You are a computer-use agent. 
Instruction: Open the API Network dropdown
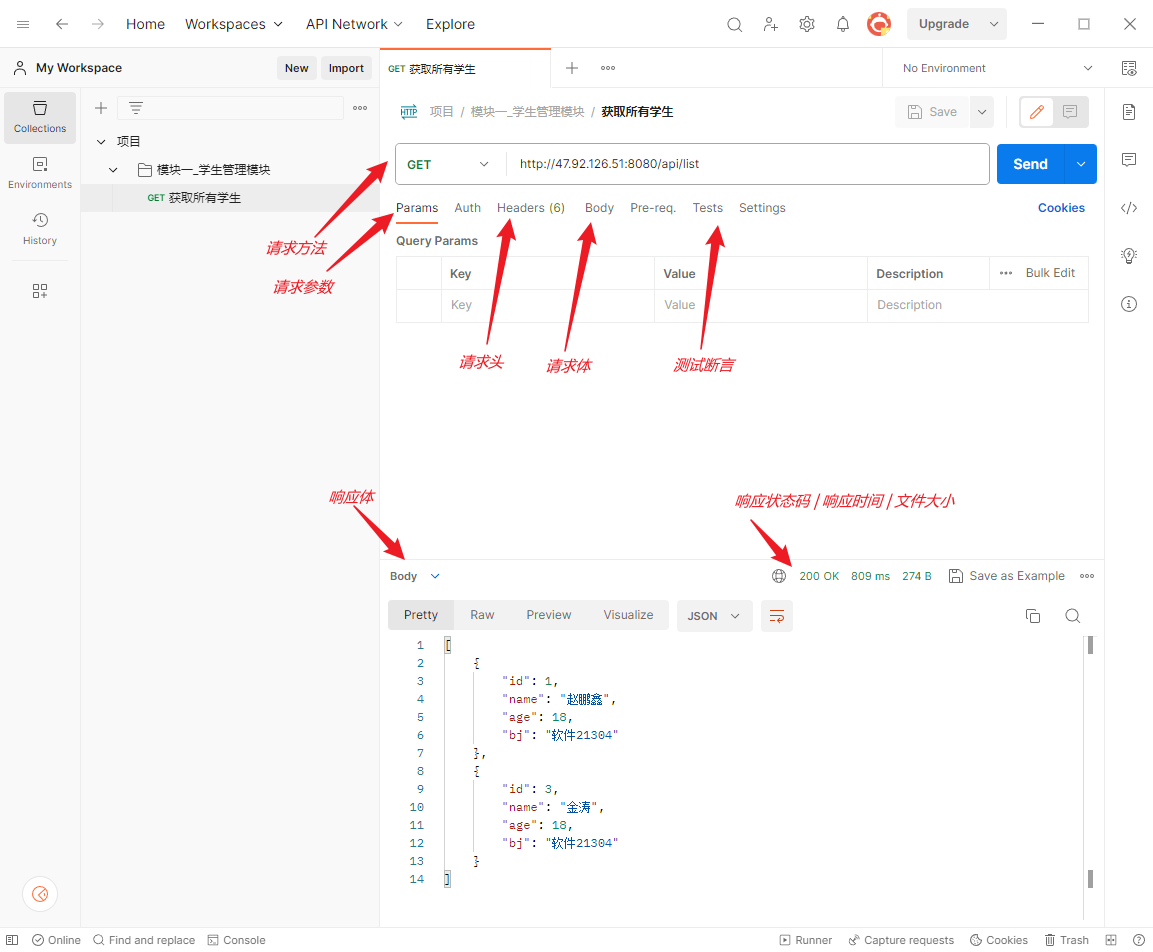[354, 24]
